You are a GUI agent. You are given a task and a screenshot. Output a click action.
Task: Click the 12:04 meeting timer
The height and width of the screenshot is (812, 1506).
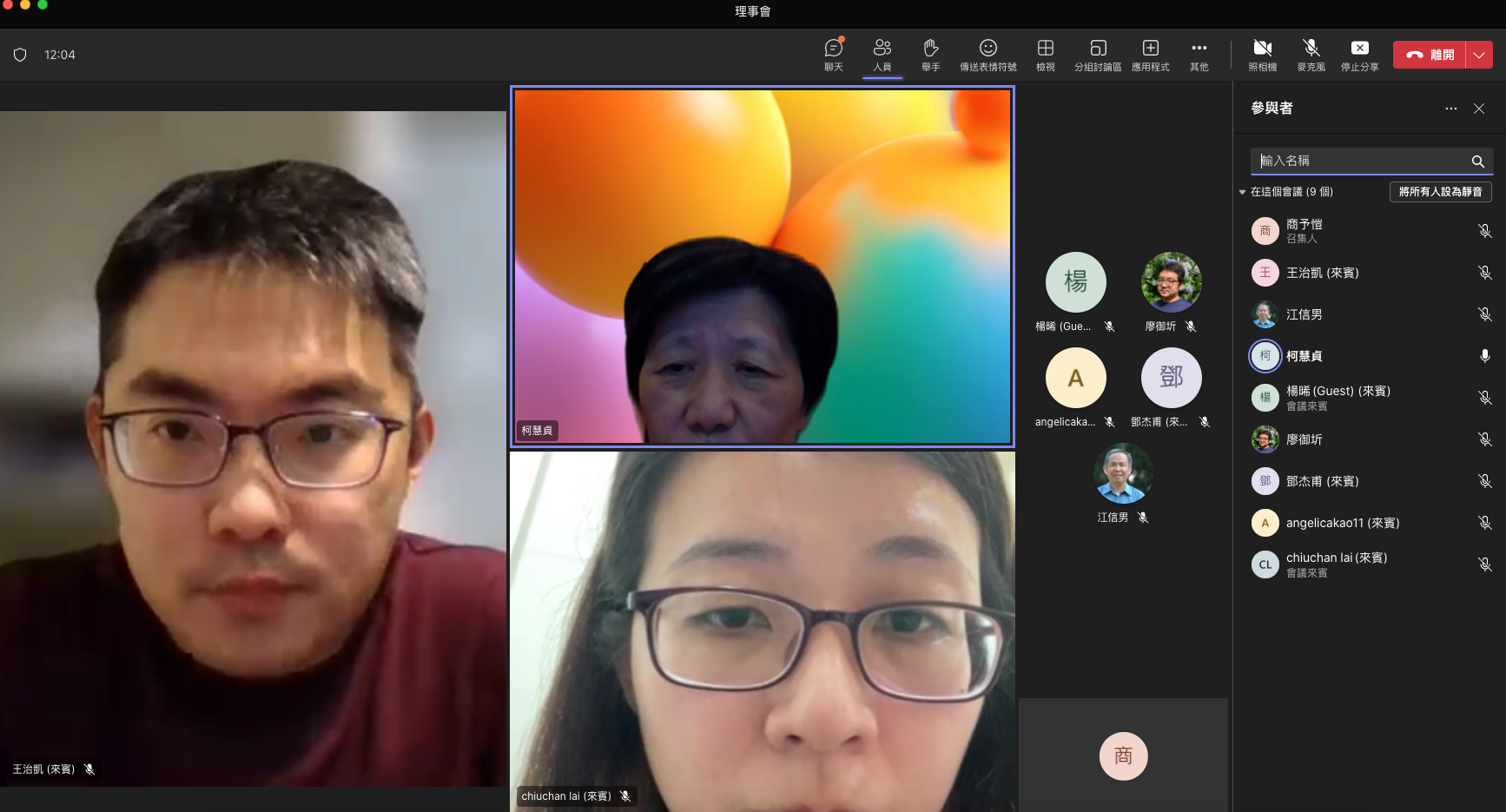click(60, 55)
